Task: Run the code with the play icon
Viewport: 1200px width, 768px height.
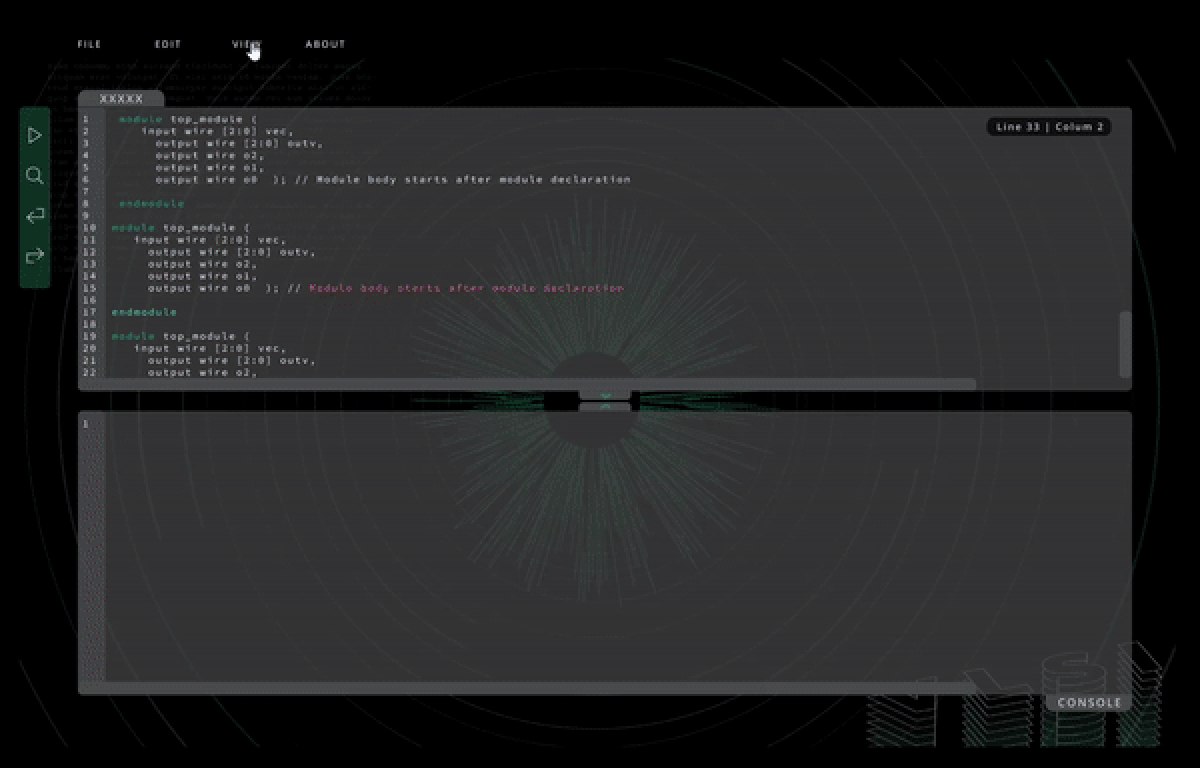Action: (x=34, y=135)
